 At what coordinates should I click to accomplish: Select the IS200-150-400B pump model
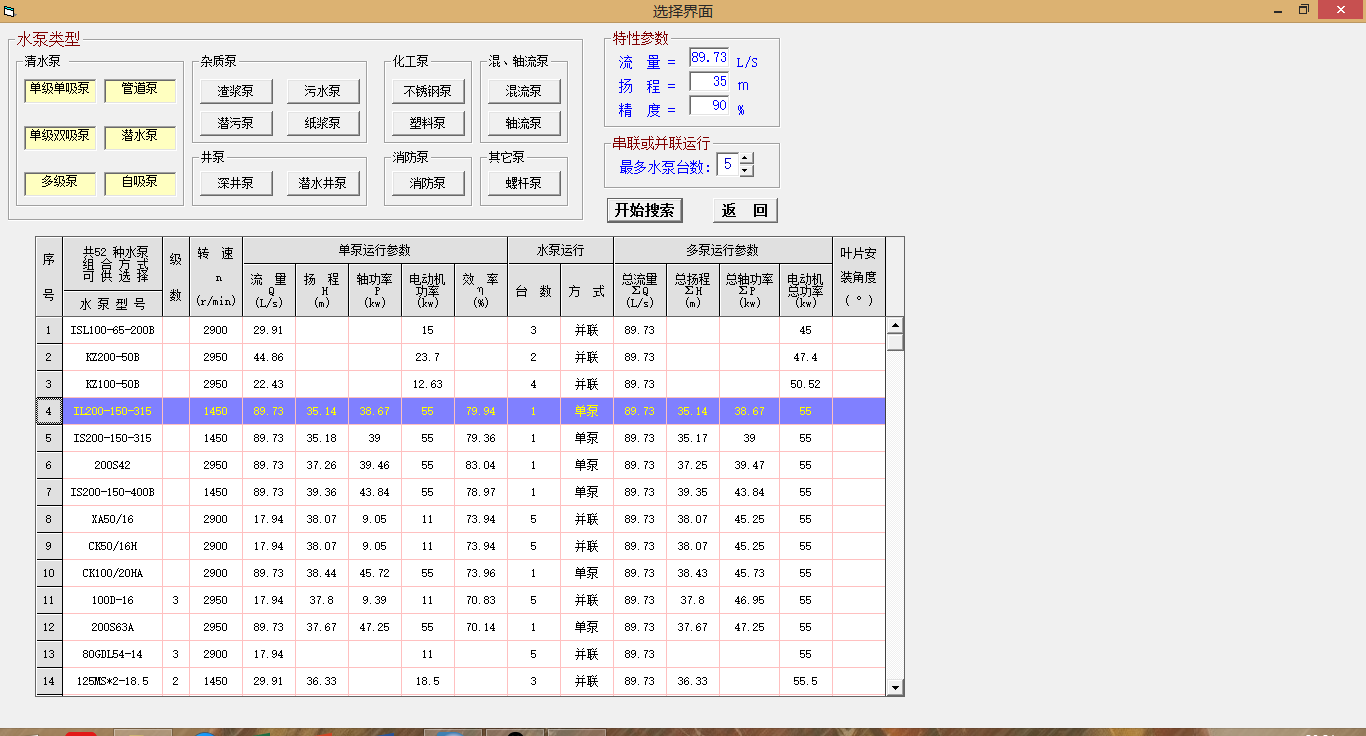coord(112,492)
